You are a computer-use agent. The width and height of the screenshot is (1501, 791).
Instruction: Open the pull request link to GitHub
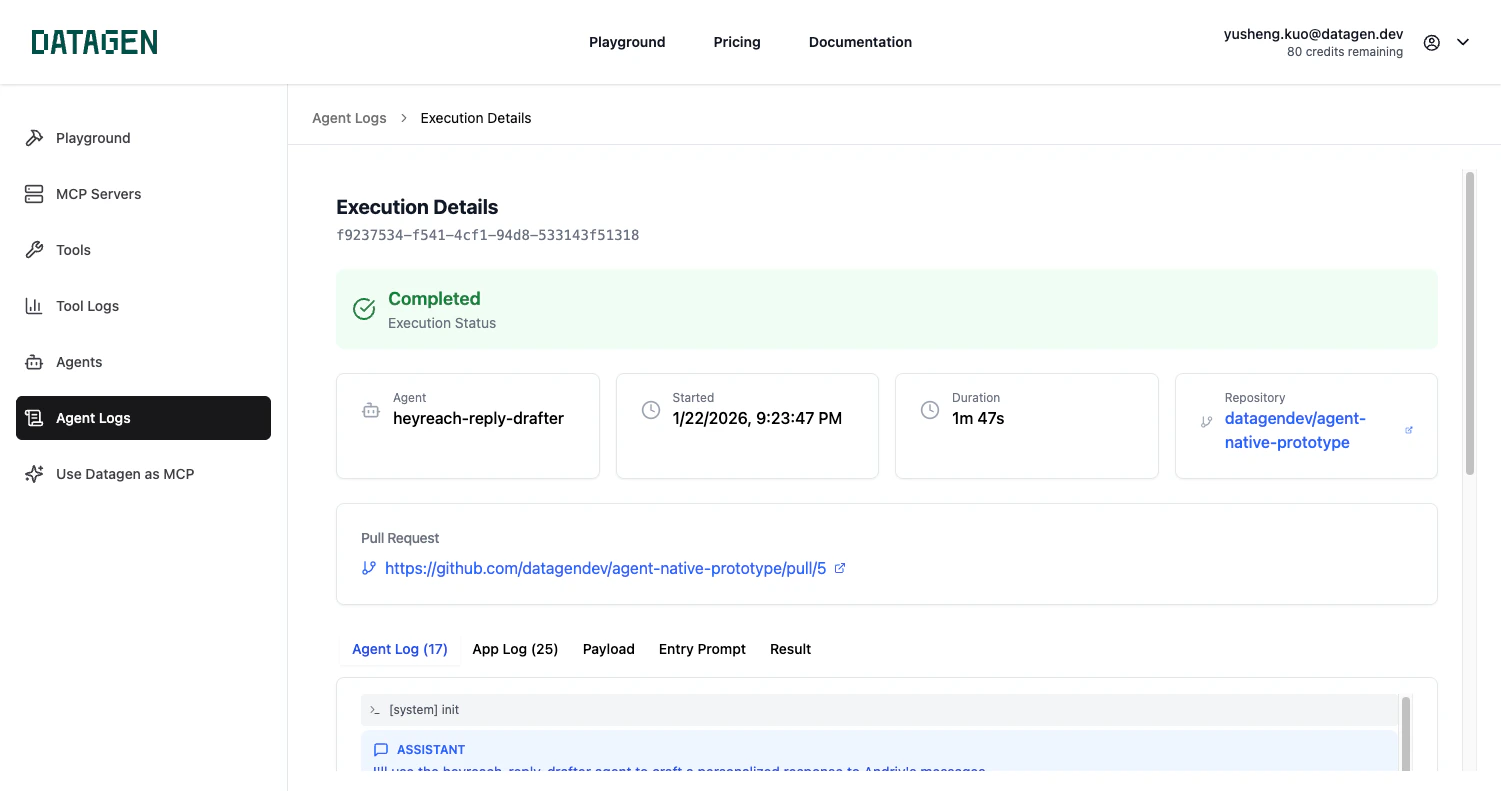(x=606, y=567)
